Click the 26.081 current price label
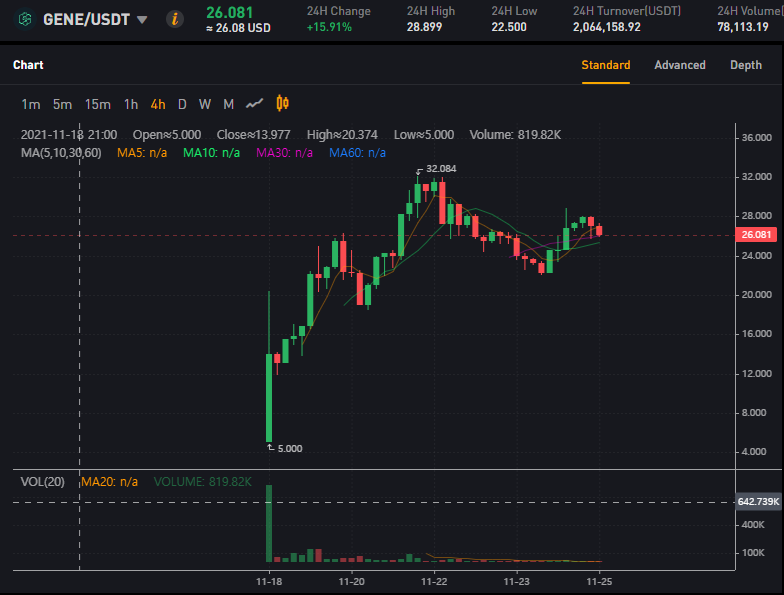 coord(230,12)
